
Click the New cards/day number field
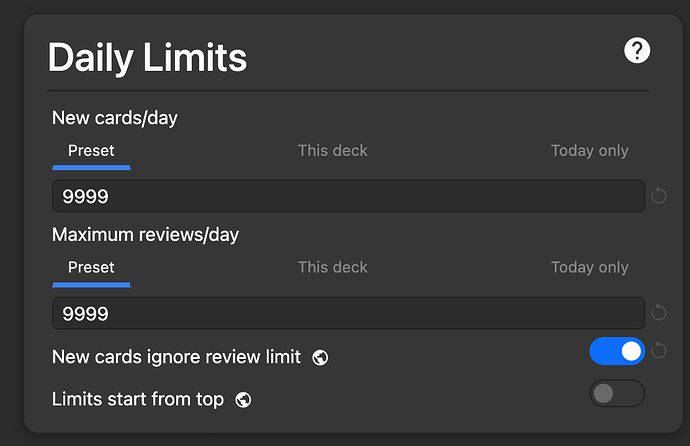pyautogui.click(x=348, y=196)
